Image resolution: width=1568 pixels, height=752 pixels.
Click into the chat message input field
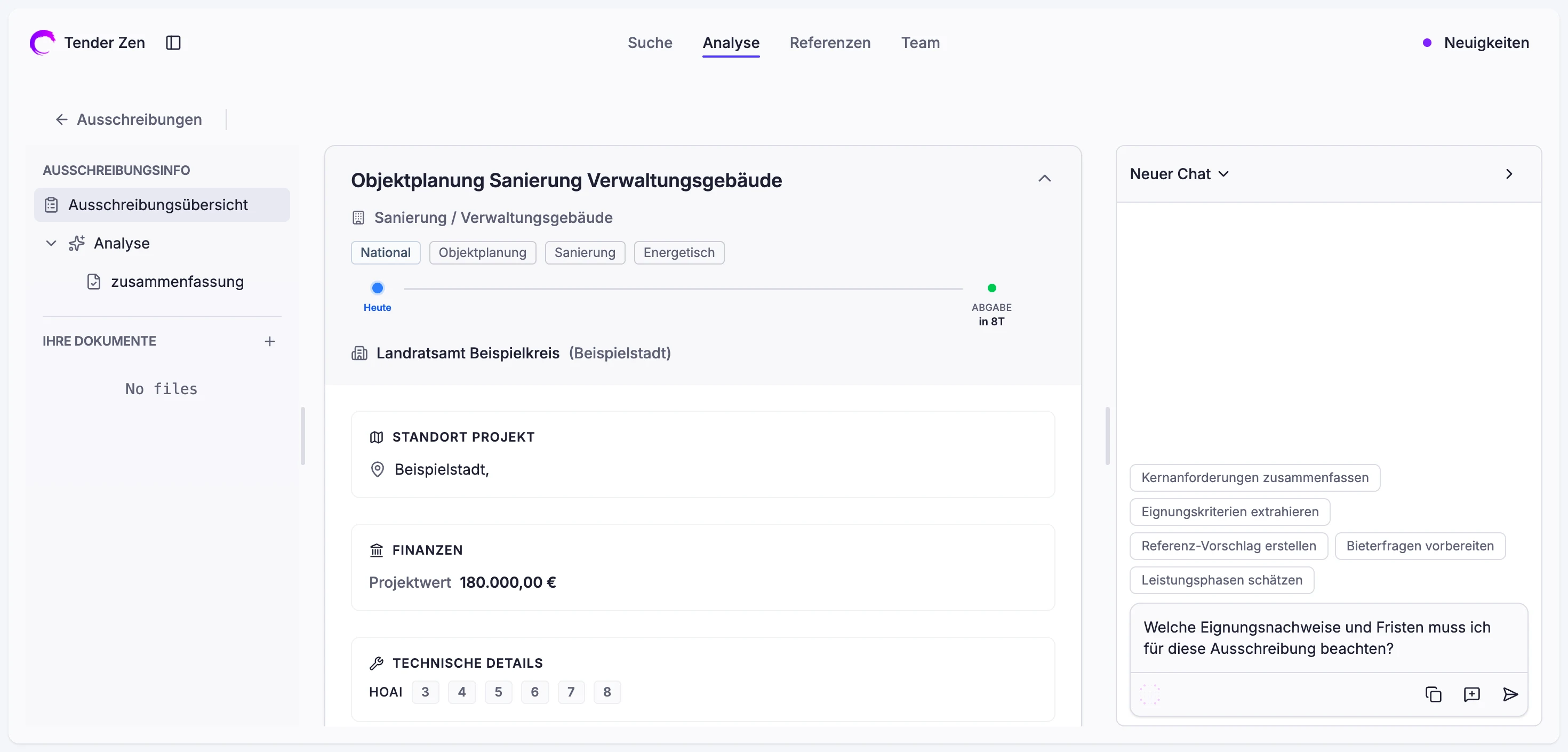click(x=1329, y=638)
